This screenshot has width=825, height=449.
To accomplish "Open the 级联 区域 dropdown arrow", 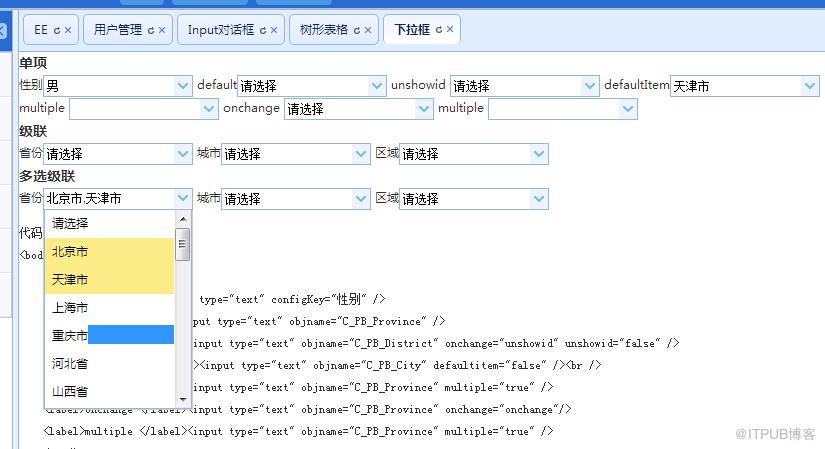I will pos(538,154).
